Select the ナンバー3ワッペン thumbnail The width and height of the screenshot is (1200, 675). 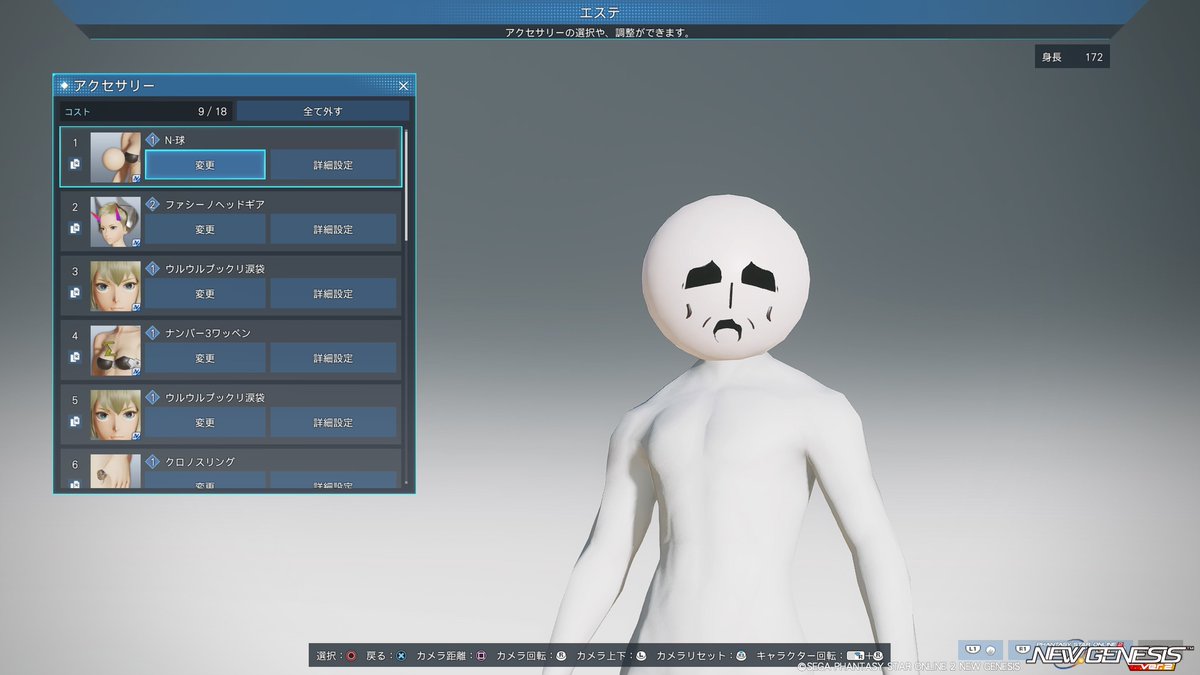pyautogui.click(x=115, y=350)
